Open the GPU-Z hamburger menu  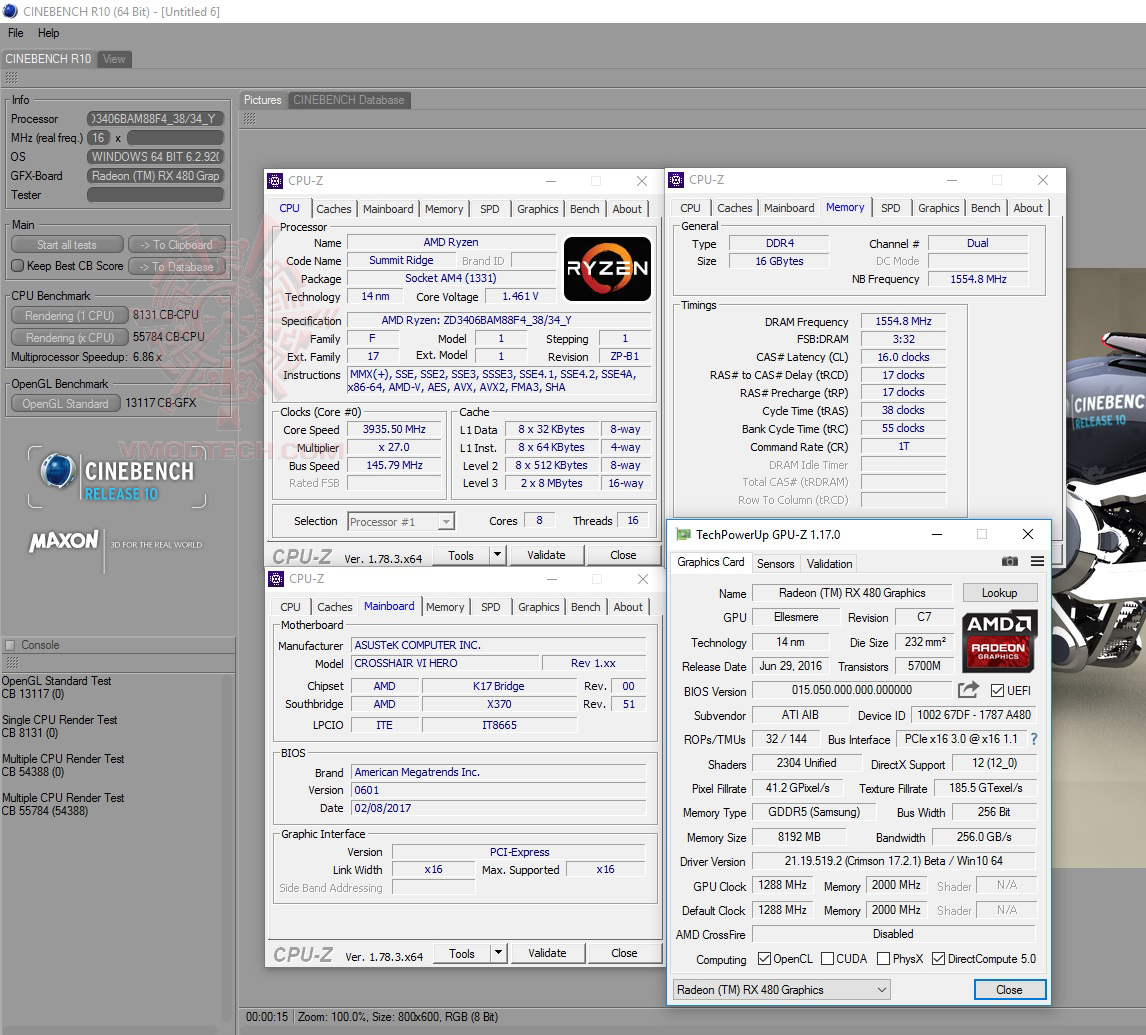pos(1037,562)
